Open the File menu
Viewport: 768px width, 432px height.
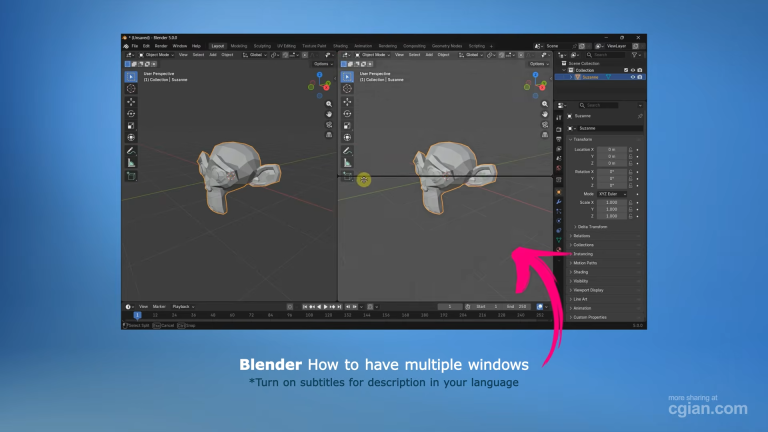point(135,46)
